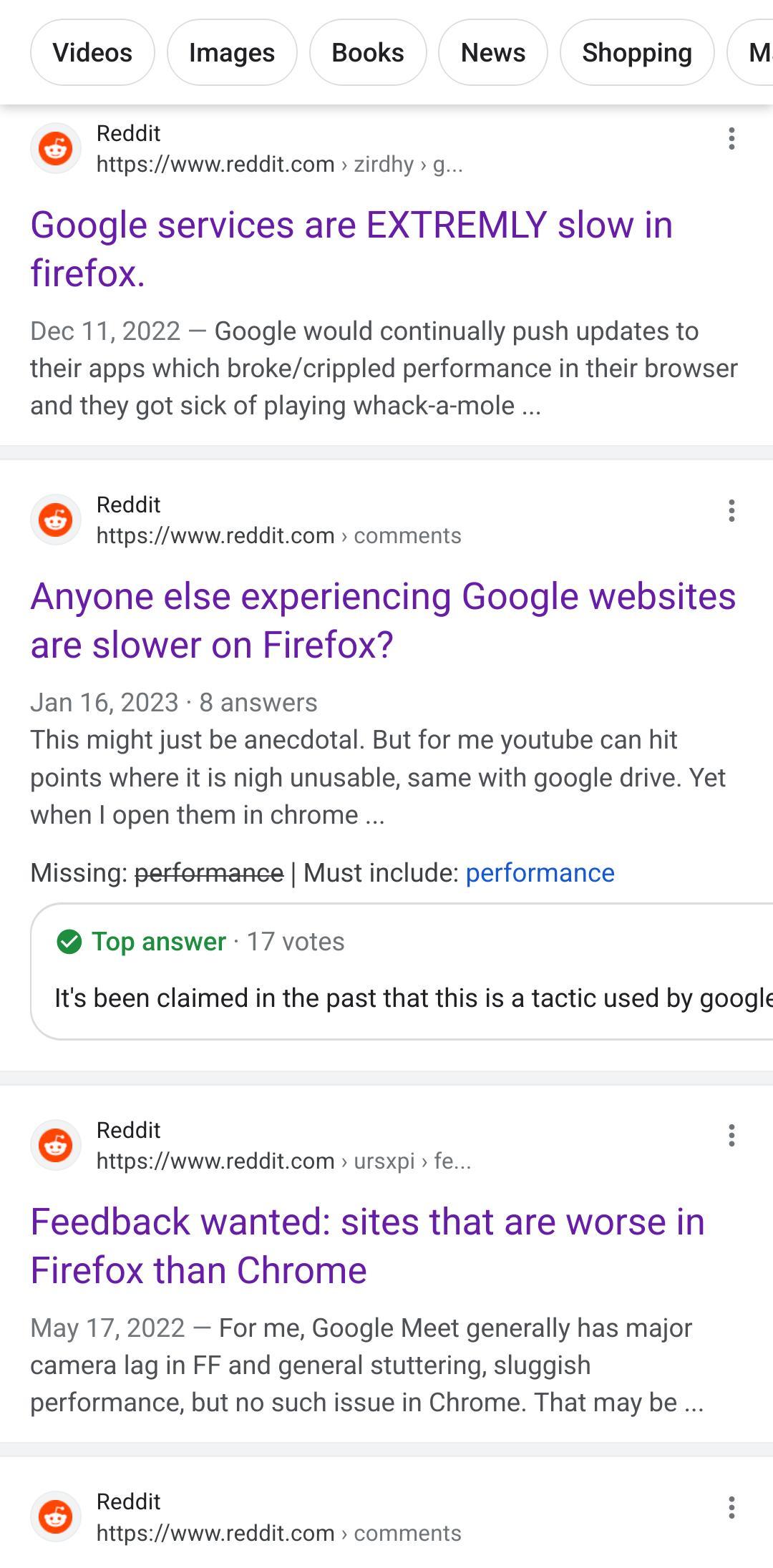Click the Reddit favicon beside the slower-websites result
Image resolution: width=773 pixels, height=1568 pixels.
point(54,519)
